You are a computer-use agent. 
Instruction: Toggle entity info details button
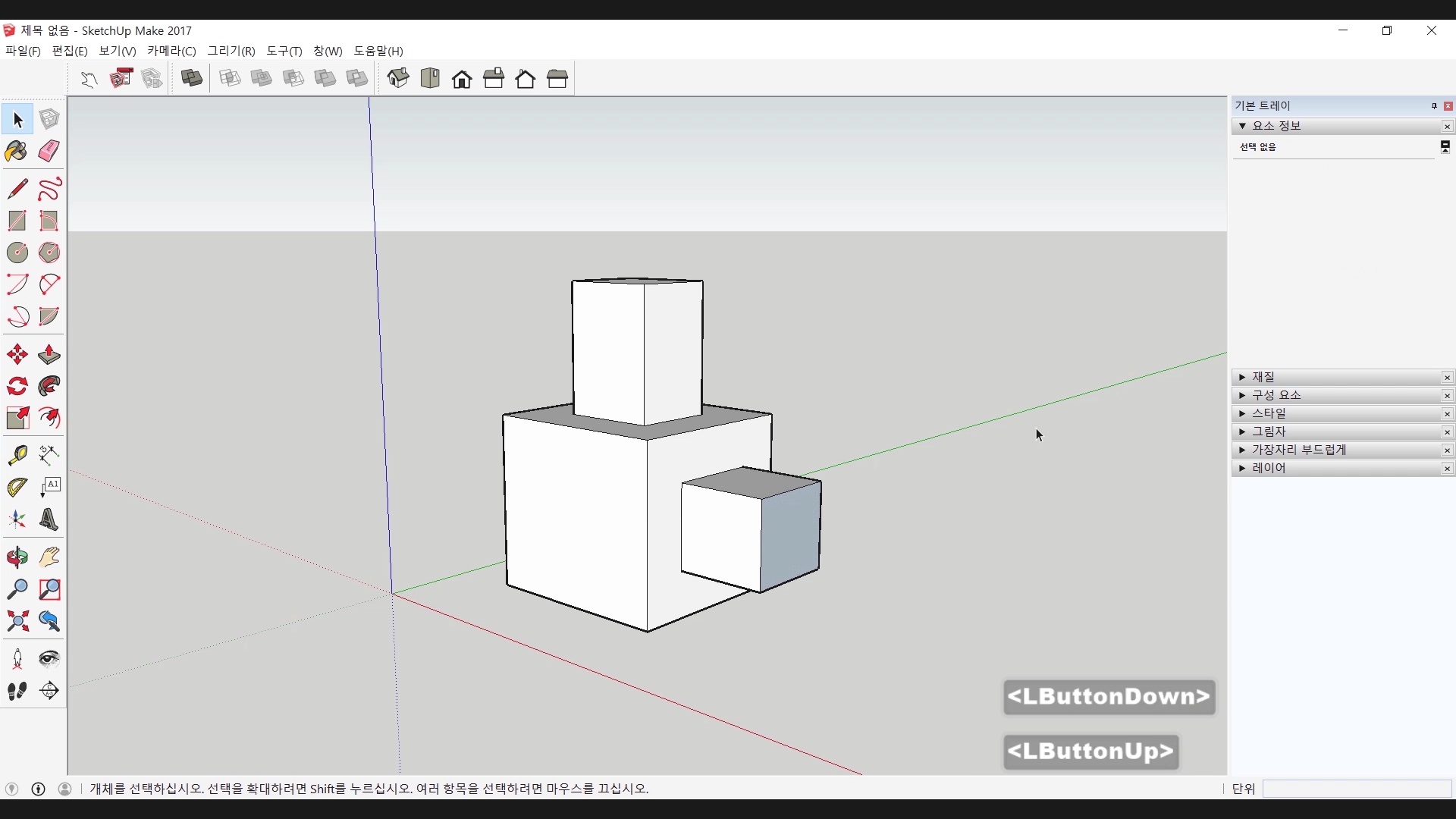pyautogui.click(x=1445, y=146)
